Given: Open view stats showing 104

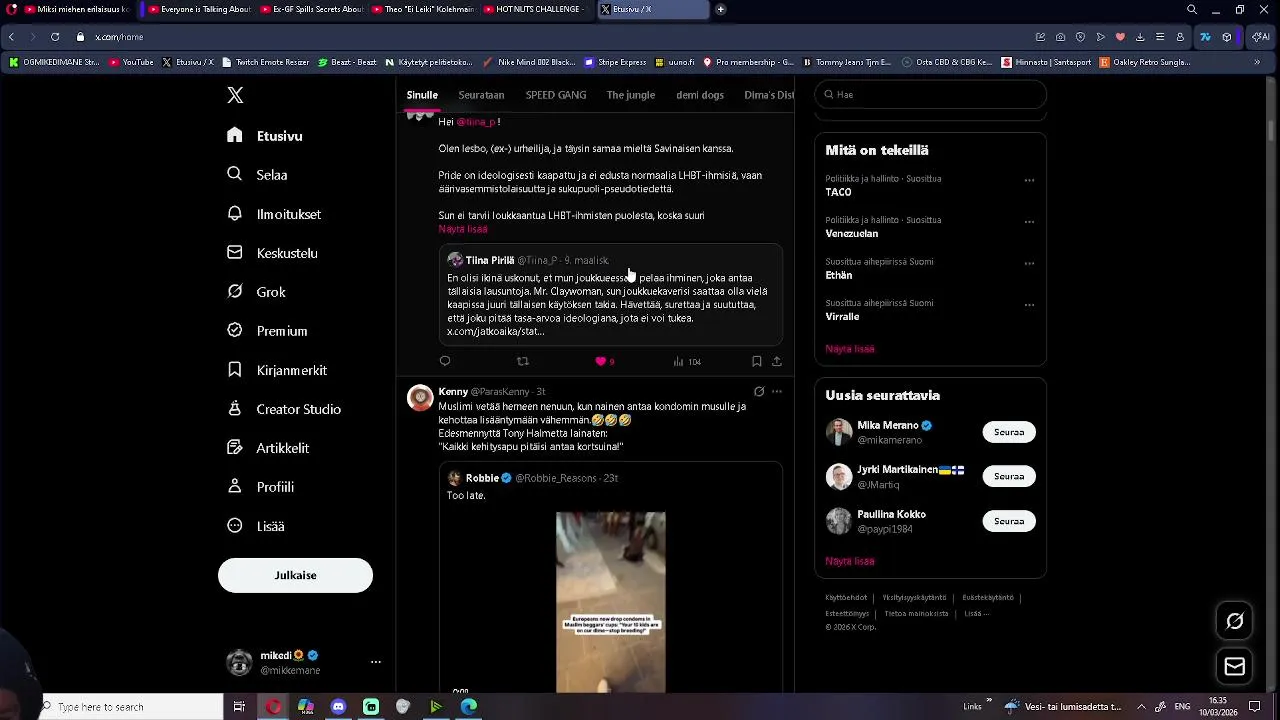Looking at the screenshot, I should click(x=687, y=361).
